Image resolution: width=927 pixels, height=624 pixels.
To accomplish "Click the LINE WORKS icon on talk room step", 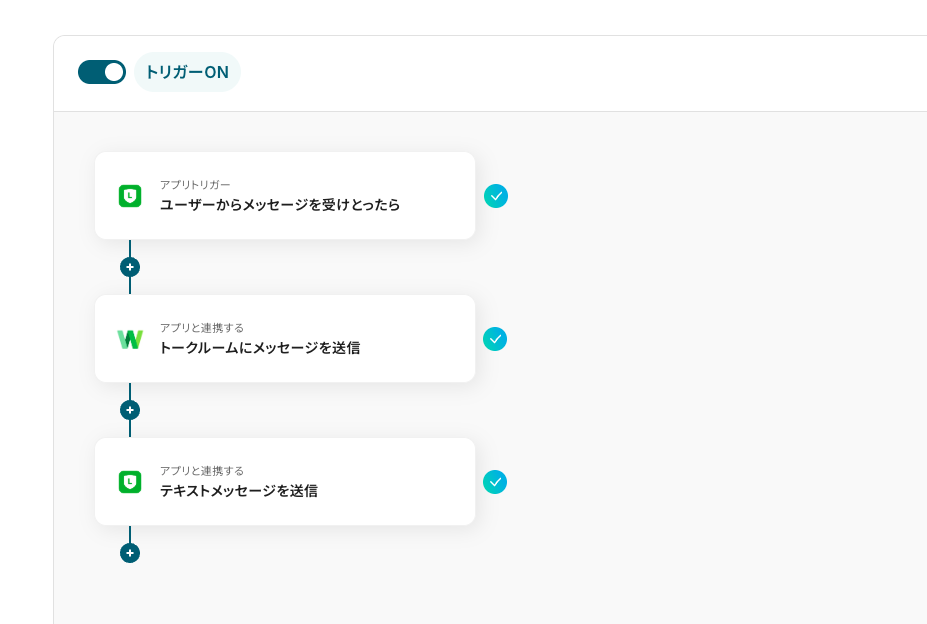I will [x=130, y=339].
